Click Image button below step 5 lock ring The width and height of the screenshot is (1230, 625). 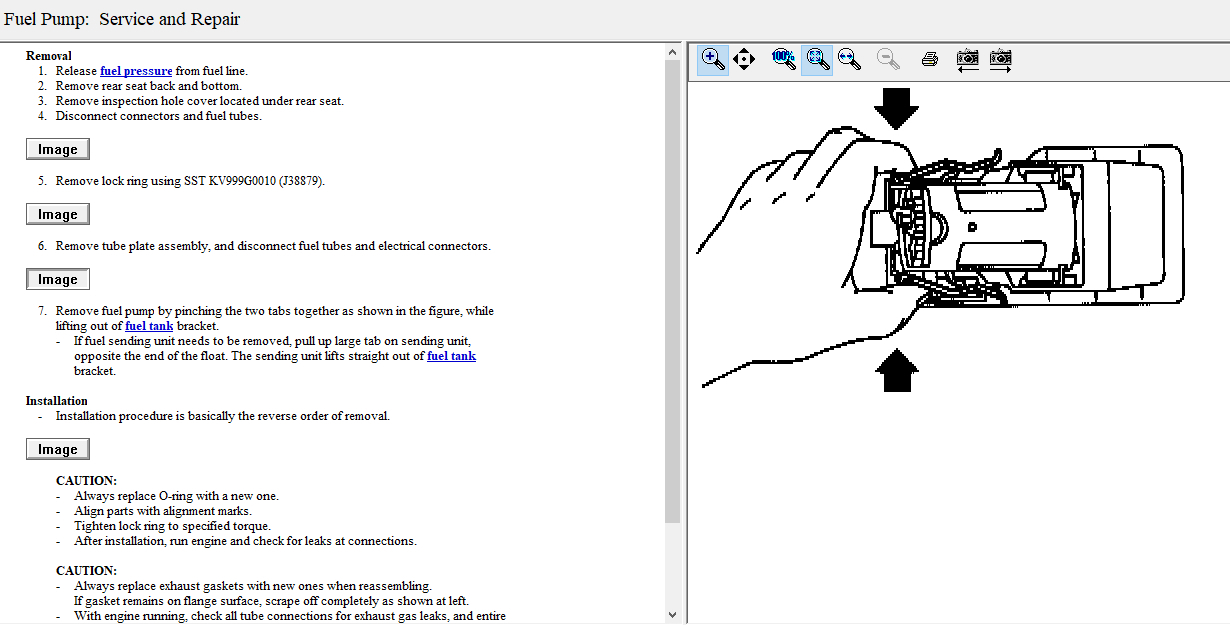click(58, 214)
